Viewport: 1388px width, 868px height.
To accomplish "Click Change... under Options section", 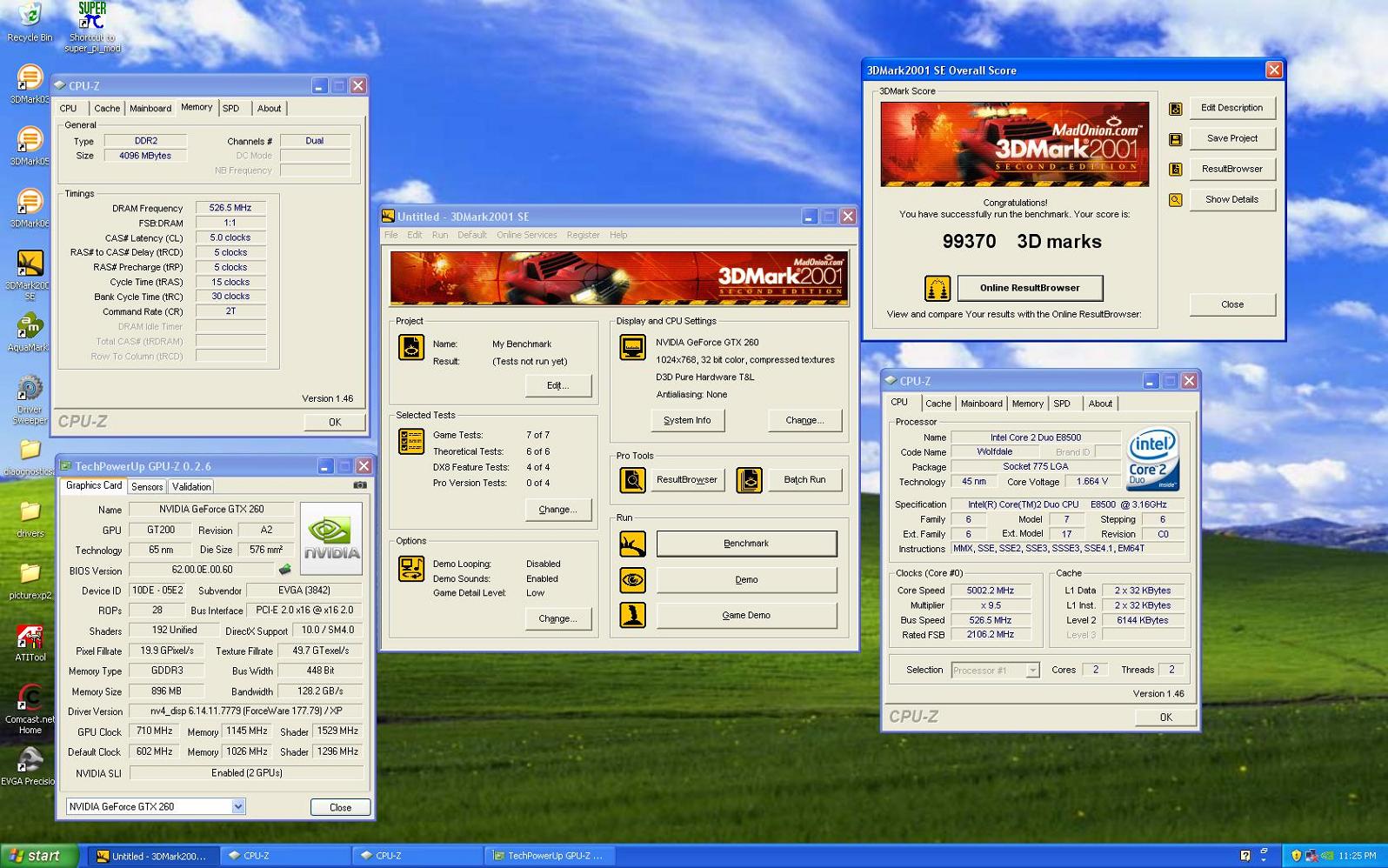I will (558, 618).
